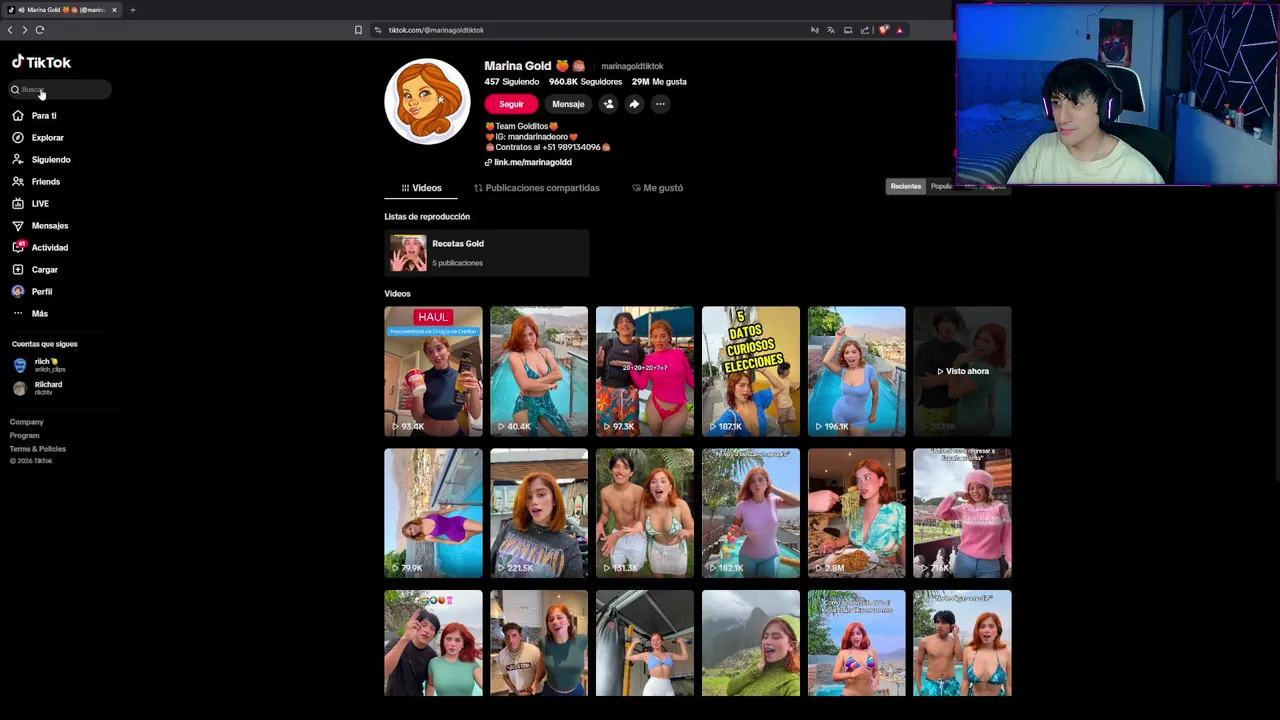
Task: Open the video with 221.5K views
Action: pos(539,513)
